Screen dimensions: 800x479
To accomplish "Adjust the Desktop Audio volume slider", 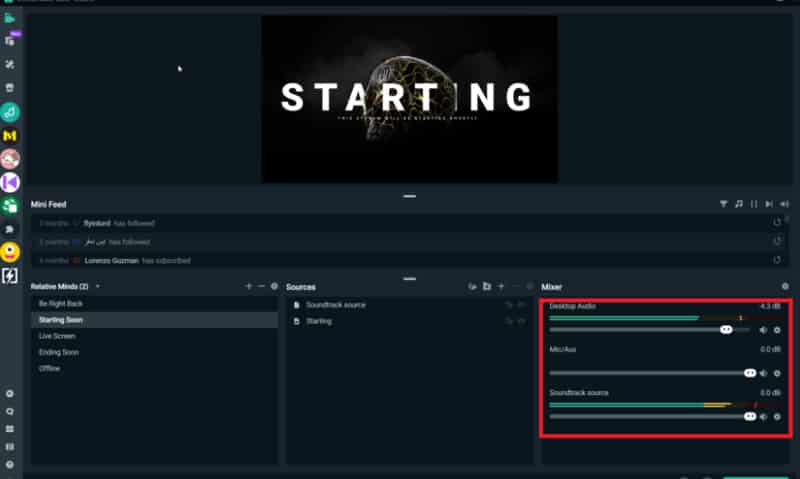I will pos(649,330).
